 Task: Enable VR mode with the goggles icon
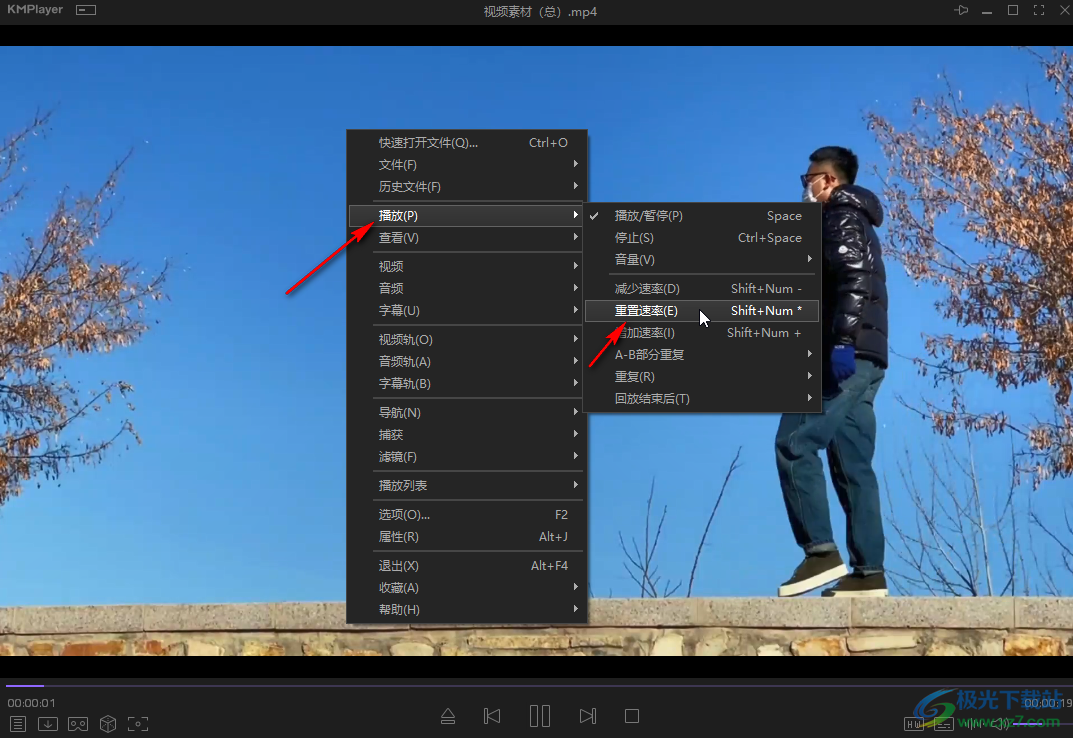[78, 724]
